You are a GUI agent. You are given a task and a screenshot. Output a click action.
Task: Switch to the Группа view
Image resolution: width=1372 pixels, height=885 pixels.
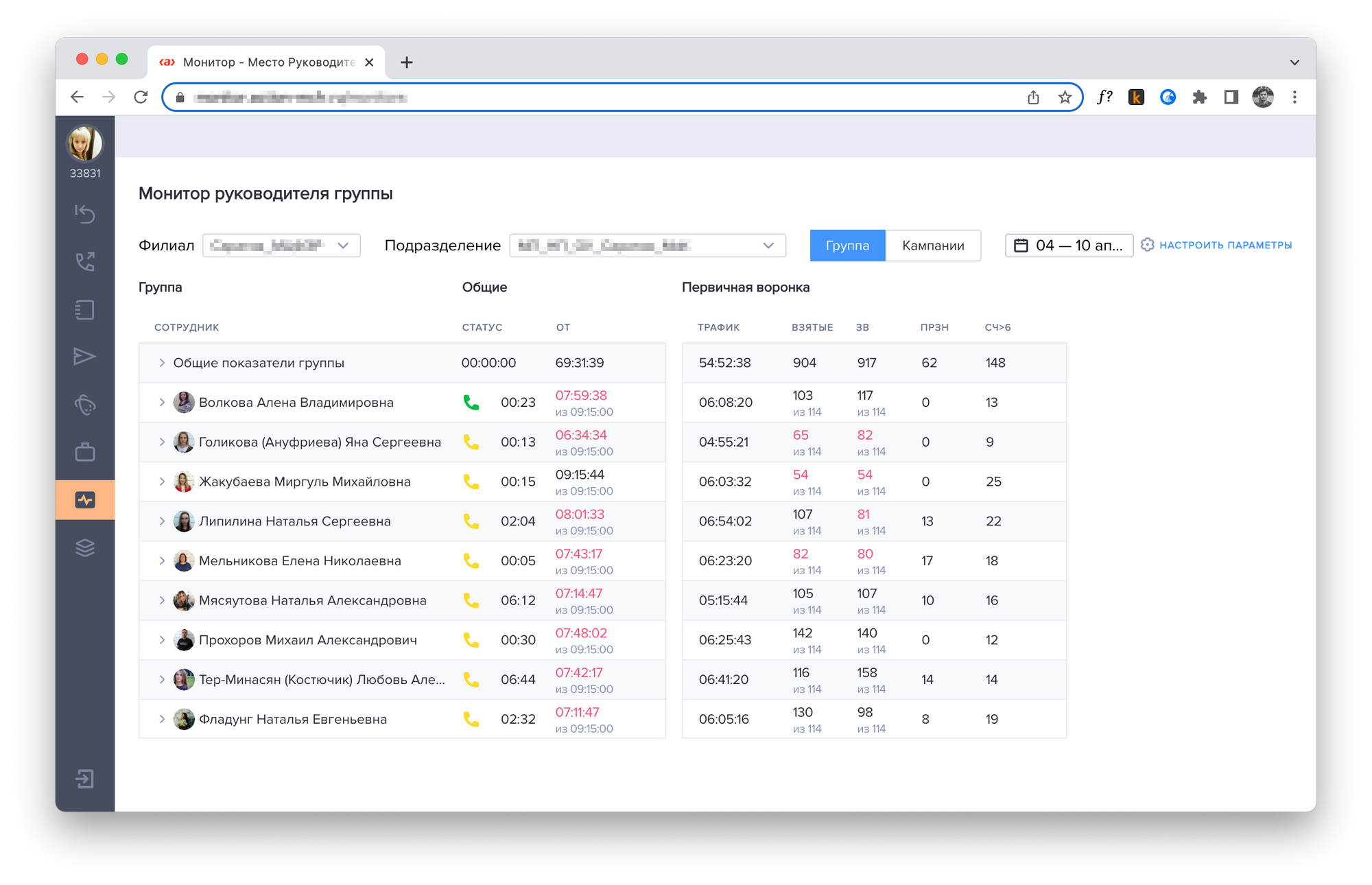click(x=847, y=246)
